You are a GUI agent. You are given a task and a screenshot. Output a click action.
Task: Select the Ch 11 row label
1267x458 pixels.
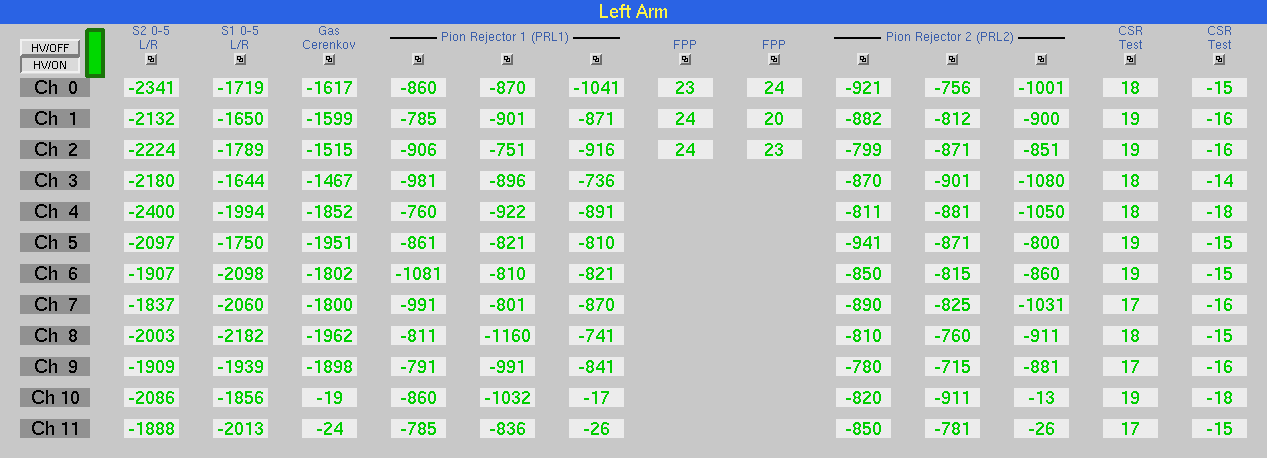click(x=55, y=429)
